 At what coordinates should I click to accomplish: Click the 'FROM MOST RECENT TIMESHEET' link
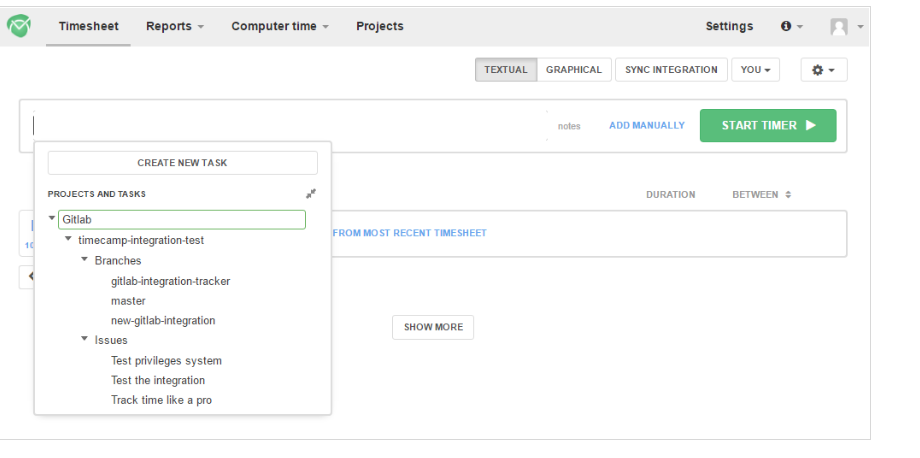click(410, 233)
